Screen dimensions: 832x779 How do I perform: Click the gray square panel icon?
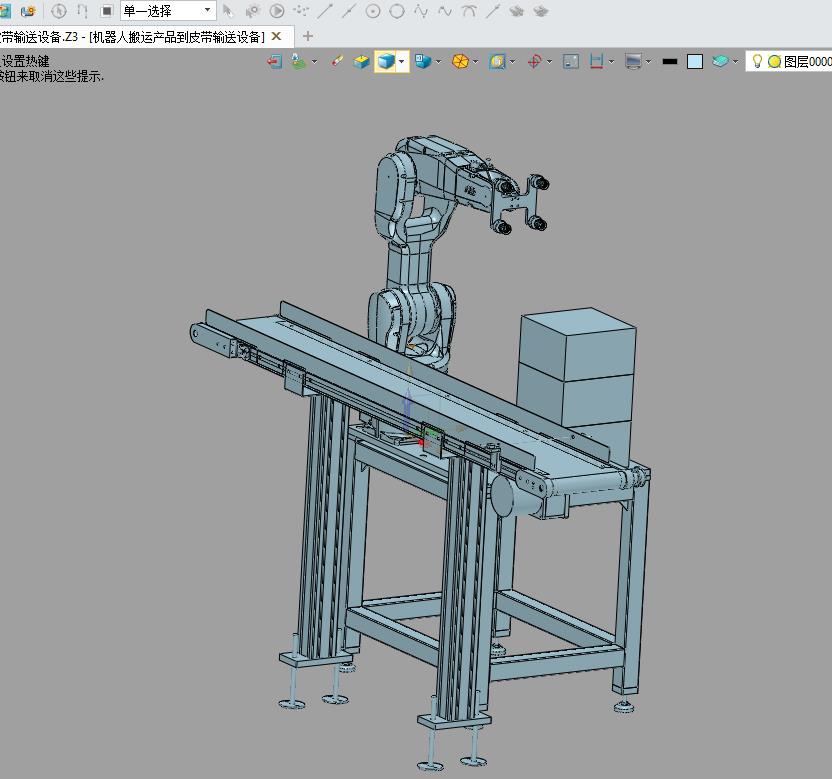click(571, 62)
